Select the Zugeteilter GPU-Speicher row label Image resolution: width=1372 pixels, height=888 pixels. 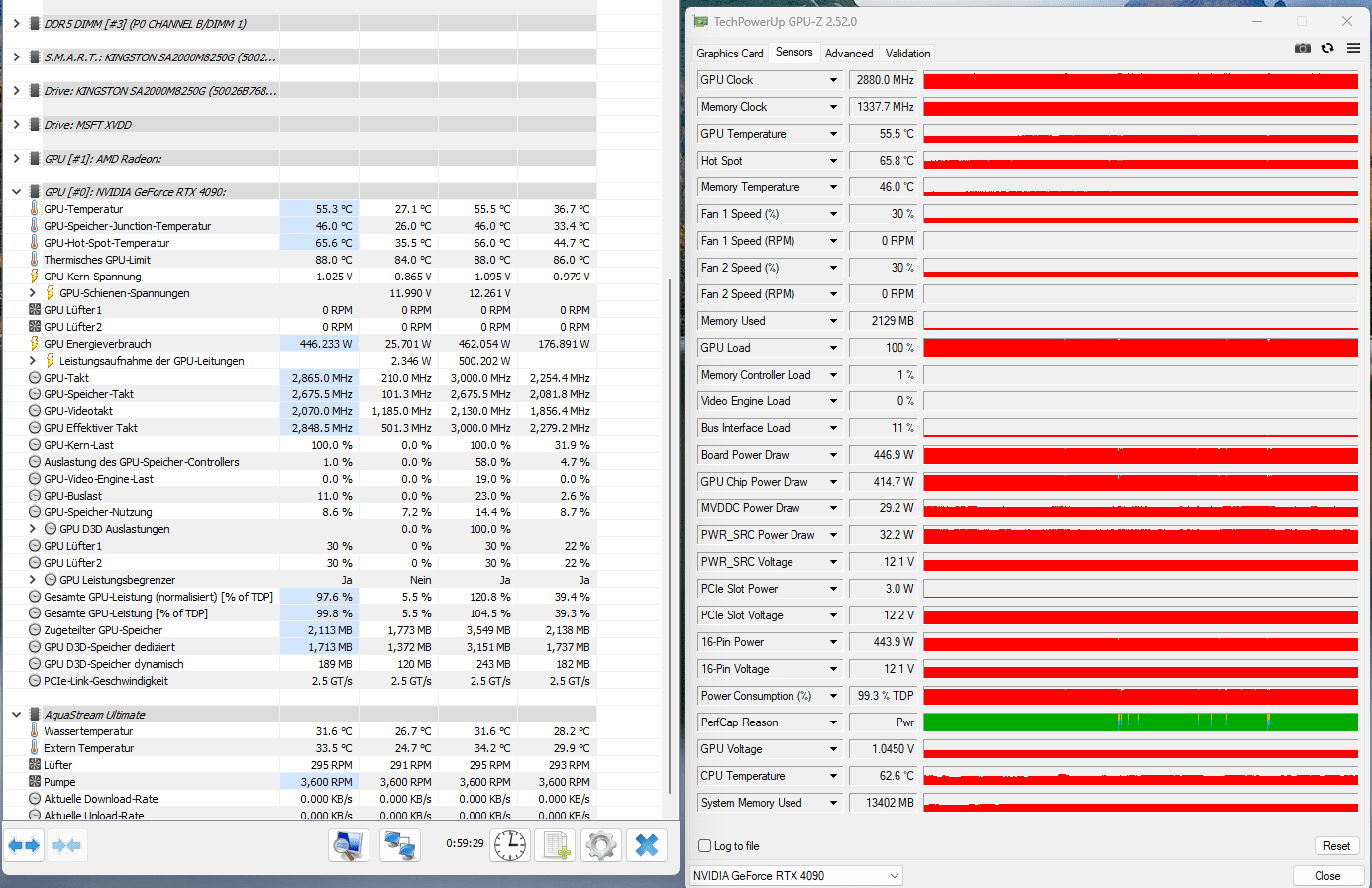click(x=103, y=630)
